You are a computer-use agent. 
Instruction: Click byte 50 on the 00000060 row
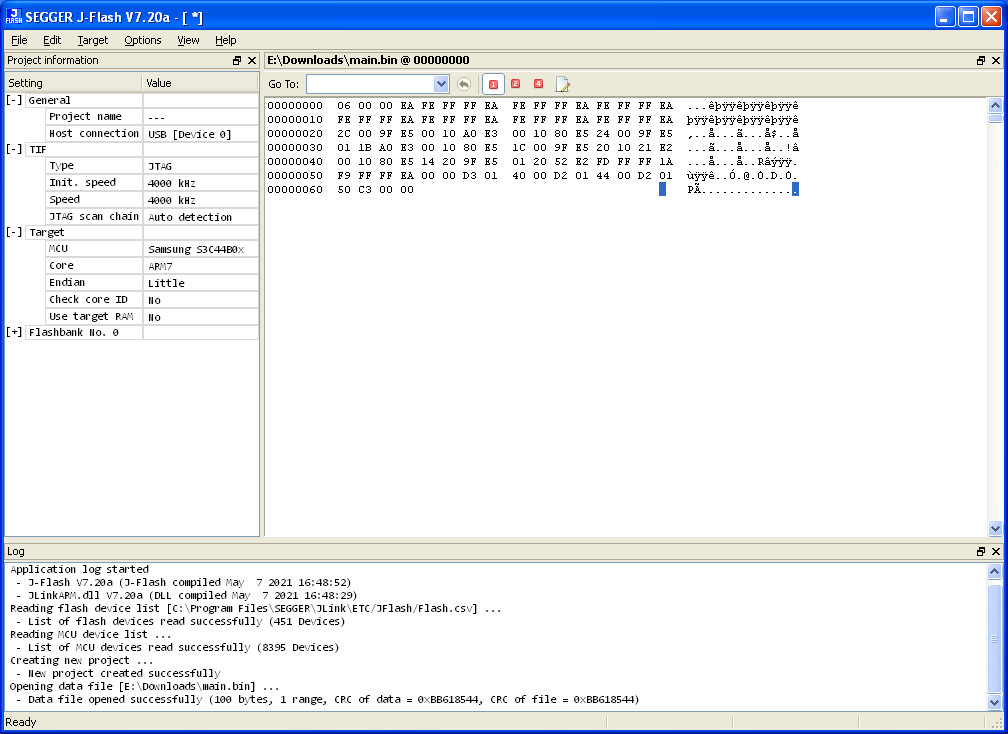click(344, 190)
